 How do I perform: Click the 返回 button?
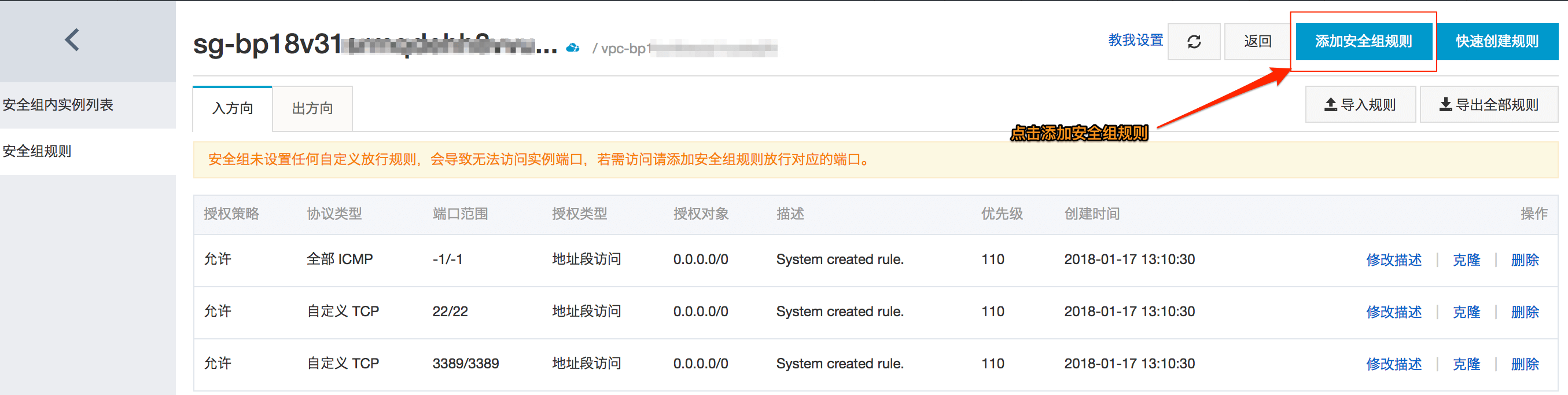[1257, 42]
